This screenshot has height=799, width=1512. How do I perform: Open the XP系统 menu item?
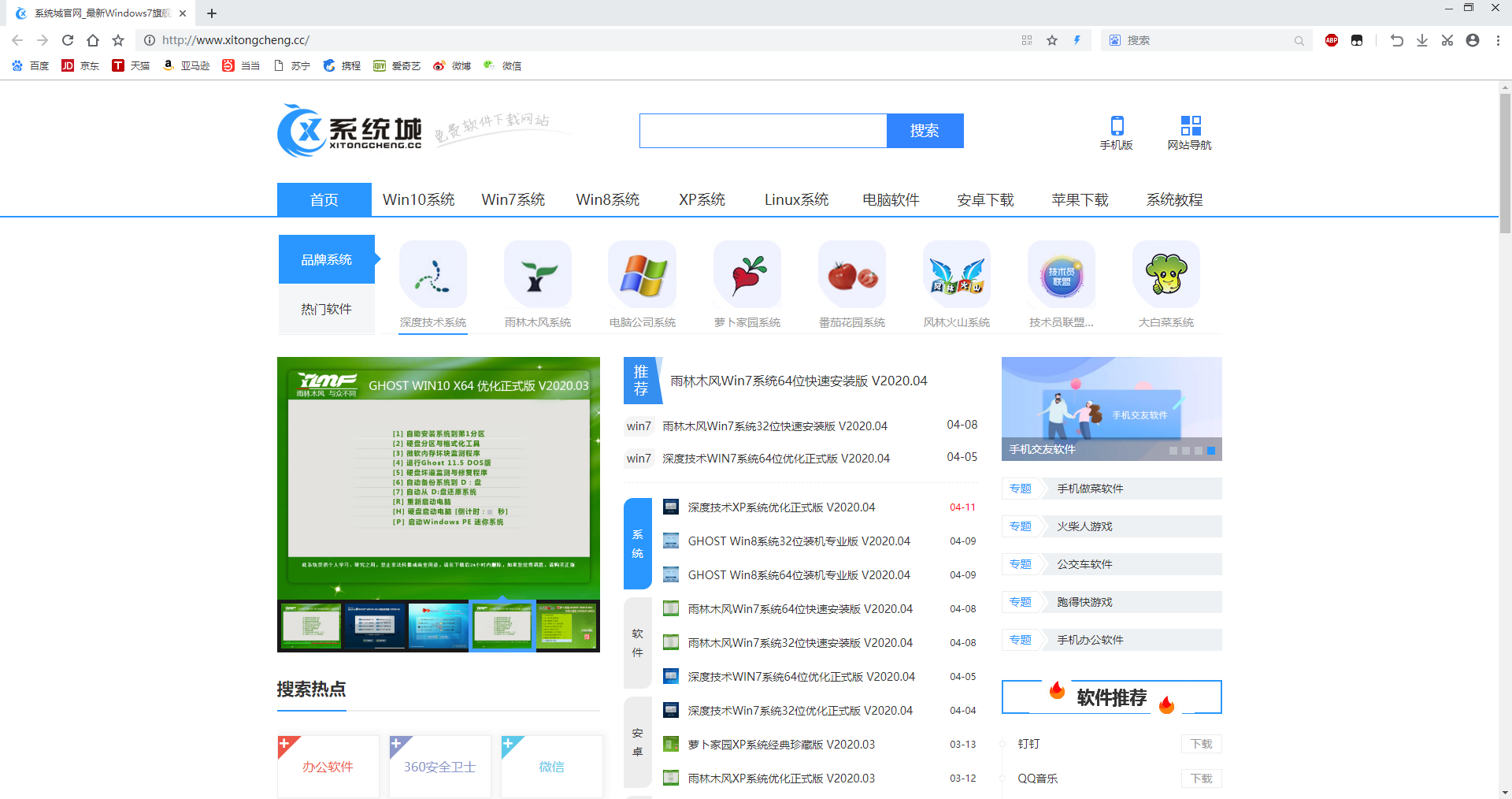(702, 199)
